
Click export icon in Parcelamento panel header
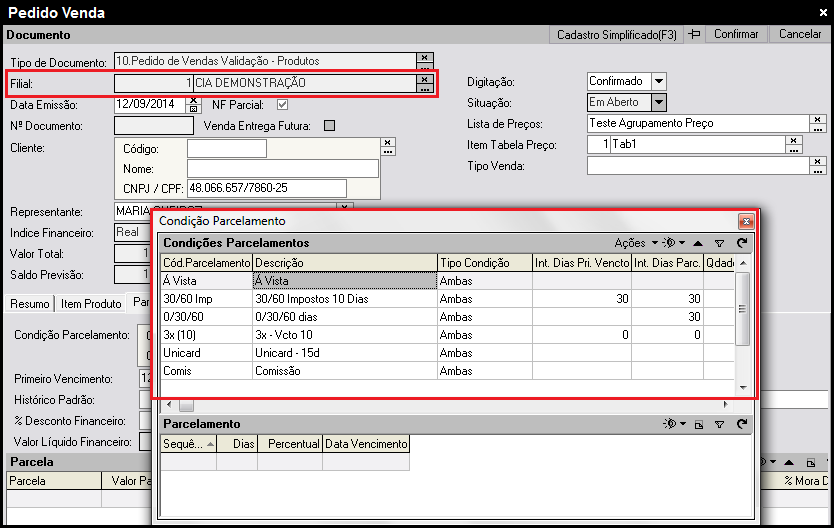click(x=699, y=424)
